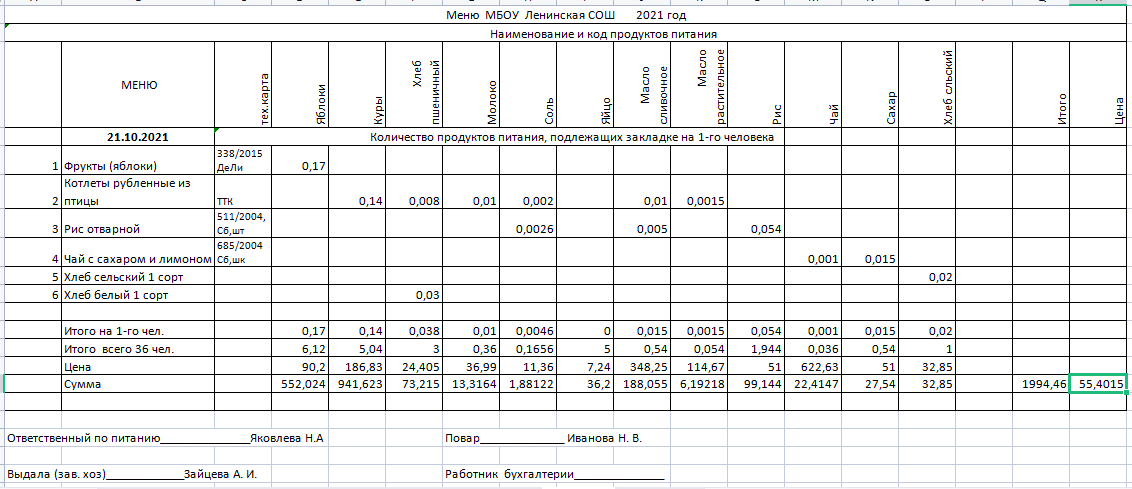The width and height of the screenshot is (1132, 489).
Task: Click the 'Сумма' row label cell
Action: 138,384
